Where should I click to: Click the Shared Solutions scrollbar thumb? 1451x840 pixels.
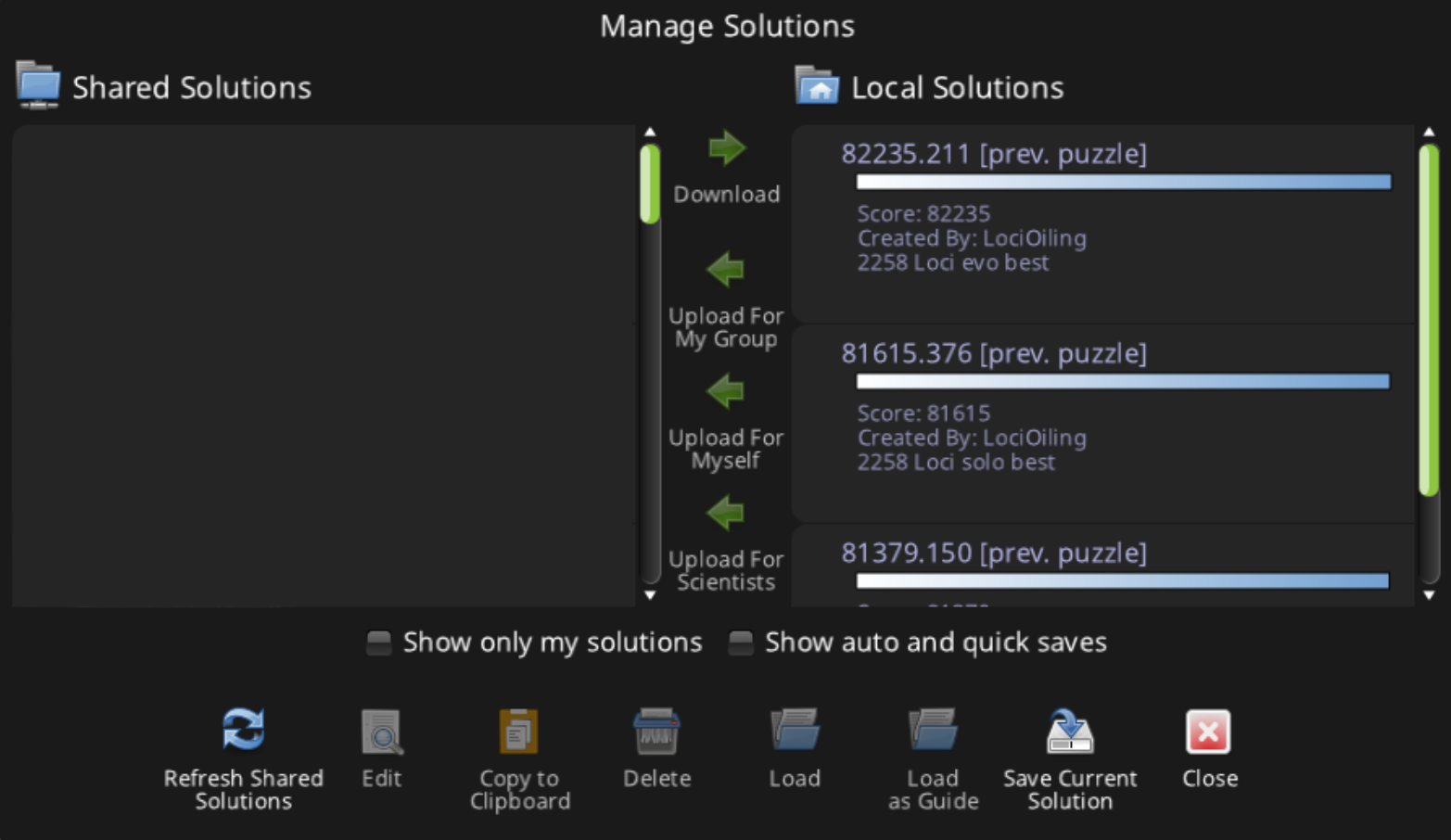click(x=650, y=184)
